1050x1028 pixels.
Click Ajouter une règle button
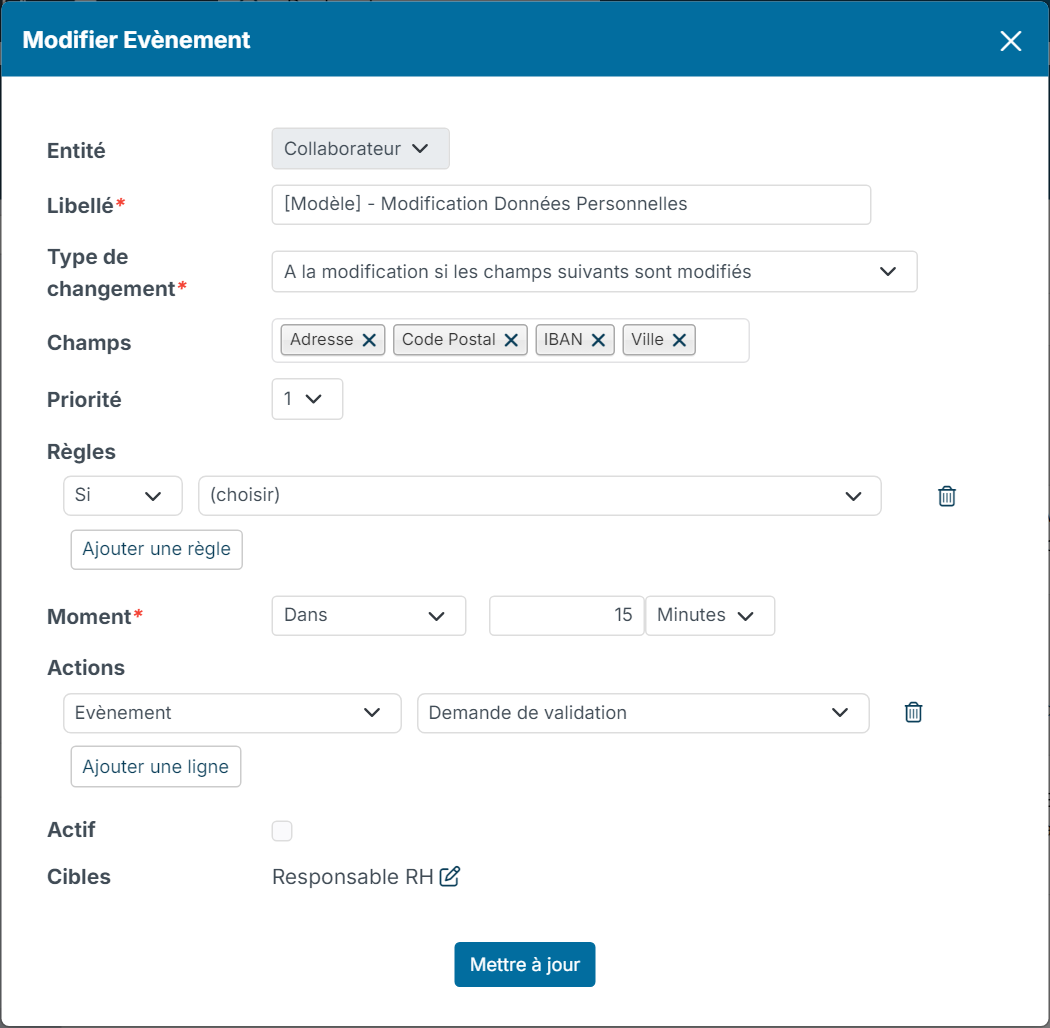click(157, 550)
